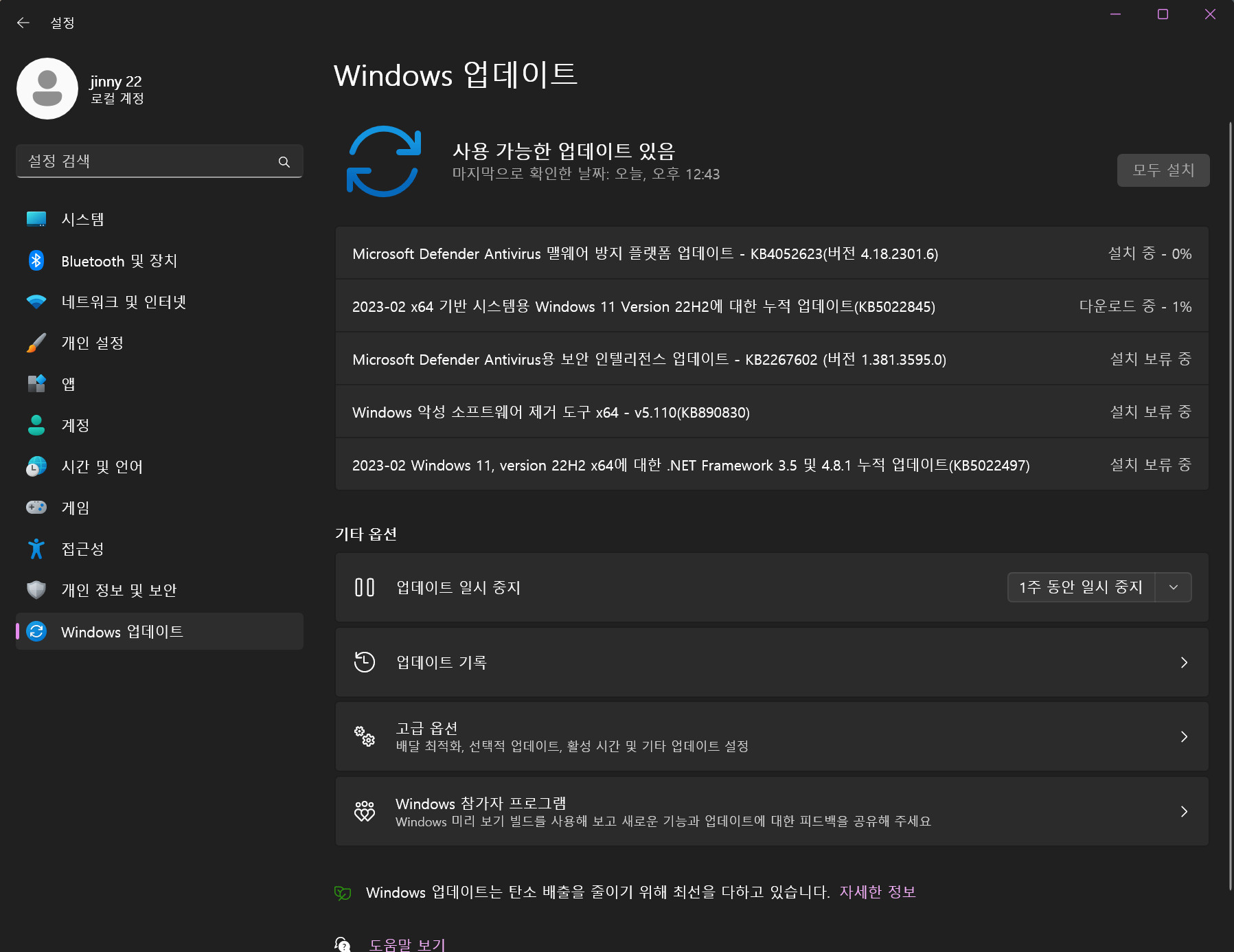Expand 고급 옵션 with its chevron

[1184, 736]
